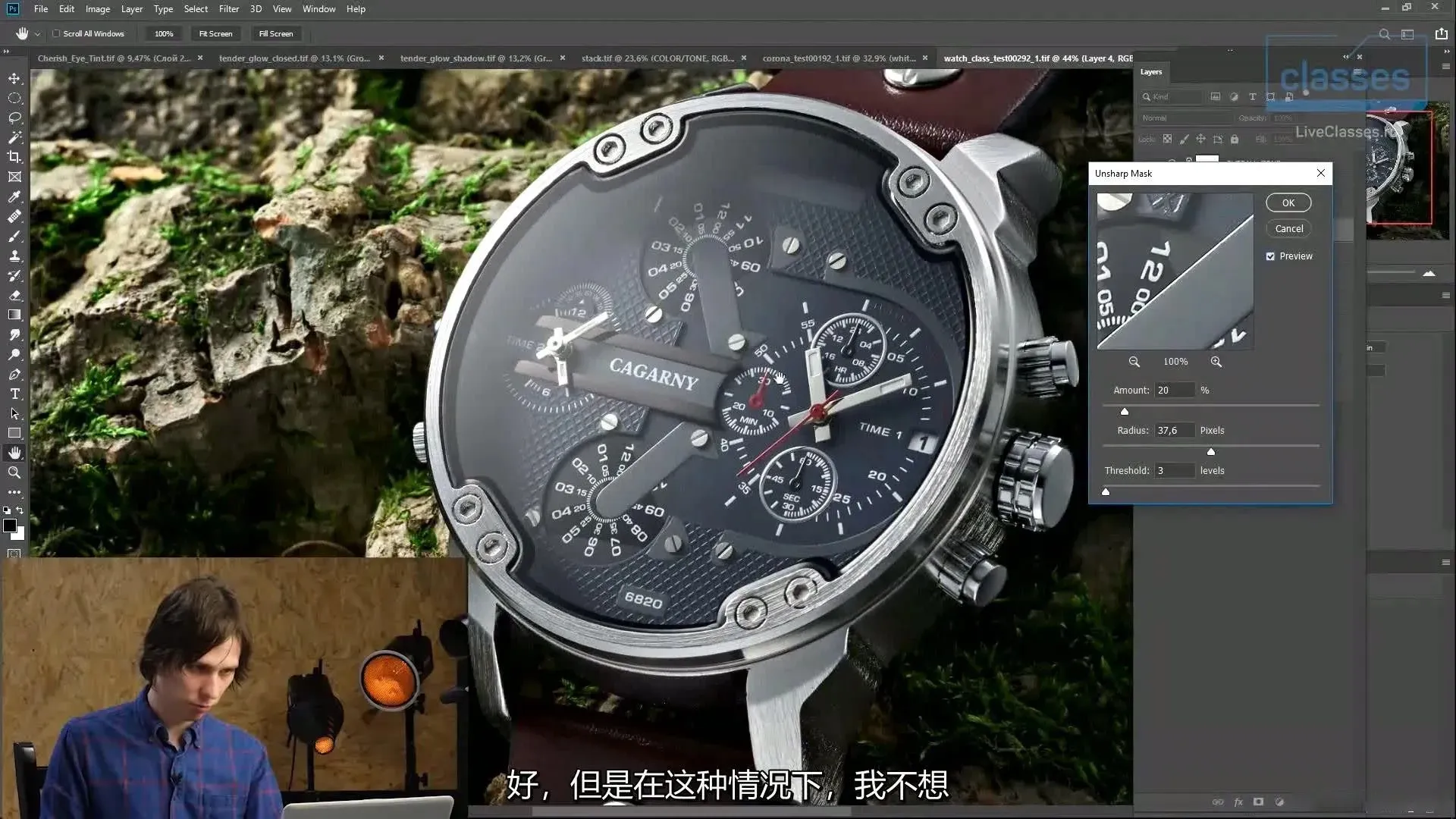Select the Lasso tool

(x=14, y=118)
